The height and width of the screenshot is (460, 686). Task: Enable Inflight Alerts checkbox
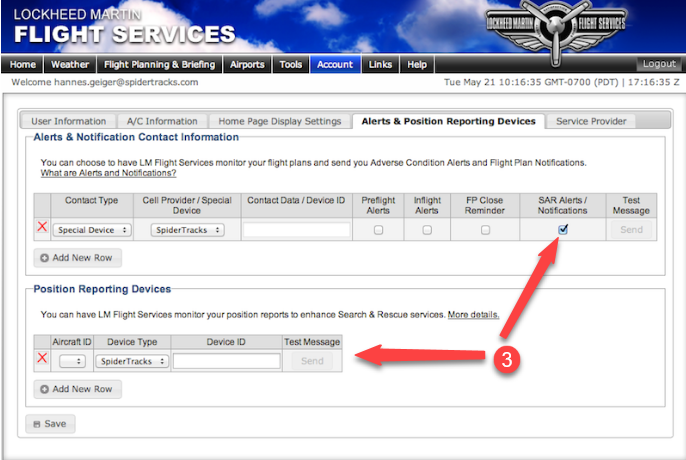click(427, 230)
